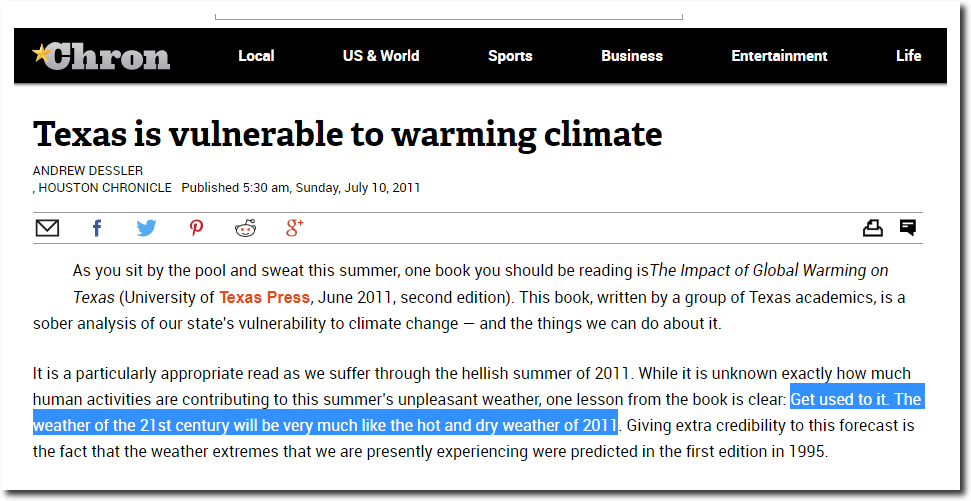Open the Entertainment section
Viewport: 971px width, 501px height.
coord(780,56)
